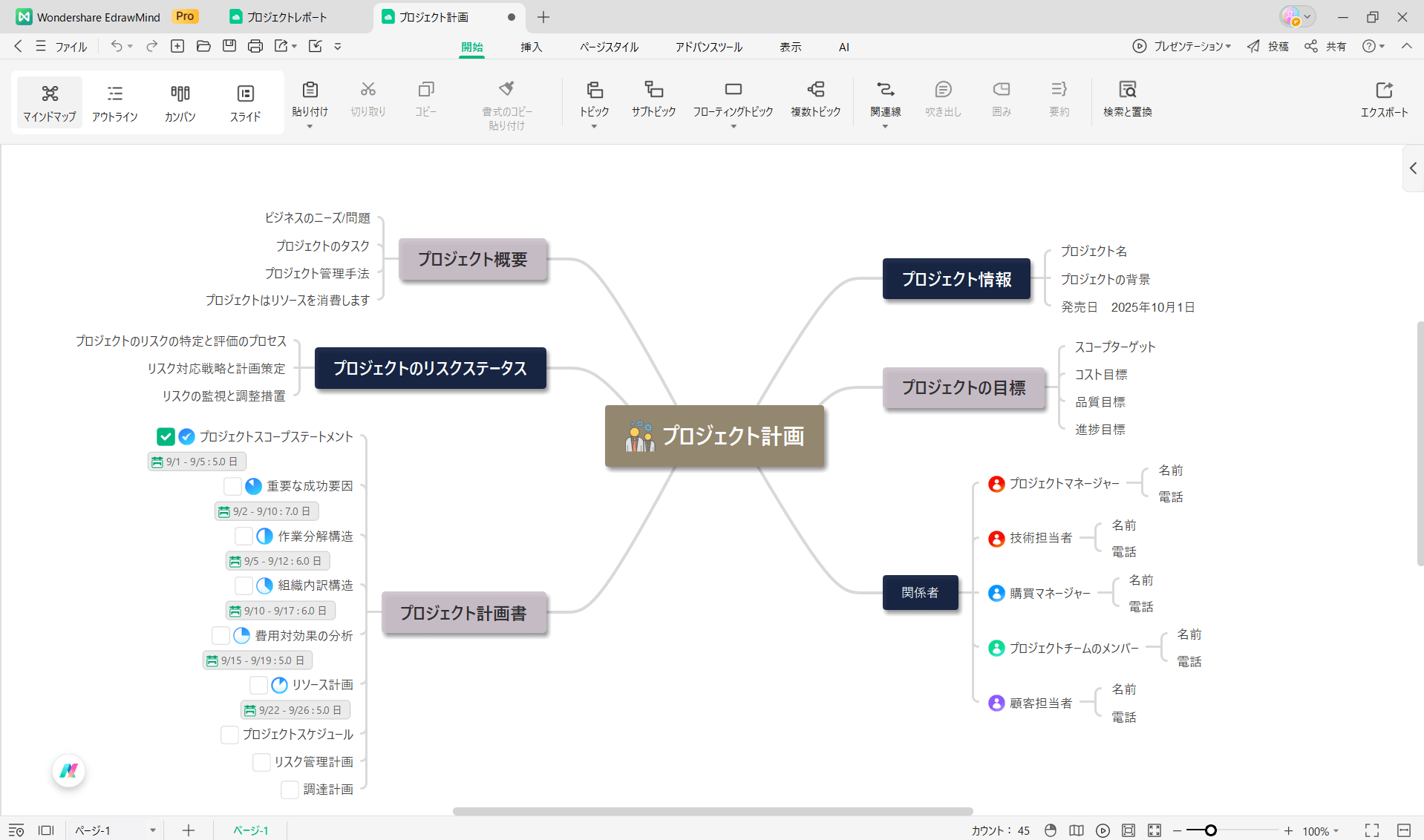Uncheck the プロジェクトスコープステートメント task checkbox
Image resolution: width=1424 pixels, height=840 pixels.
[x=166, y=436]
